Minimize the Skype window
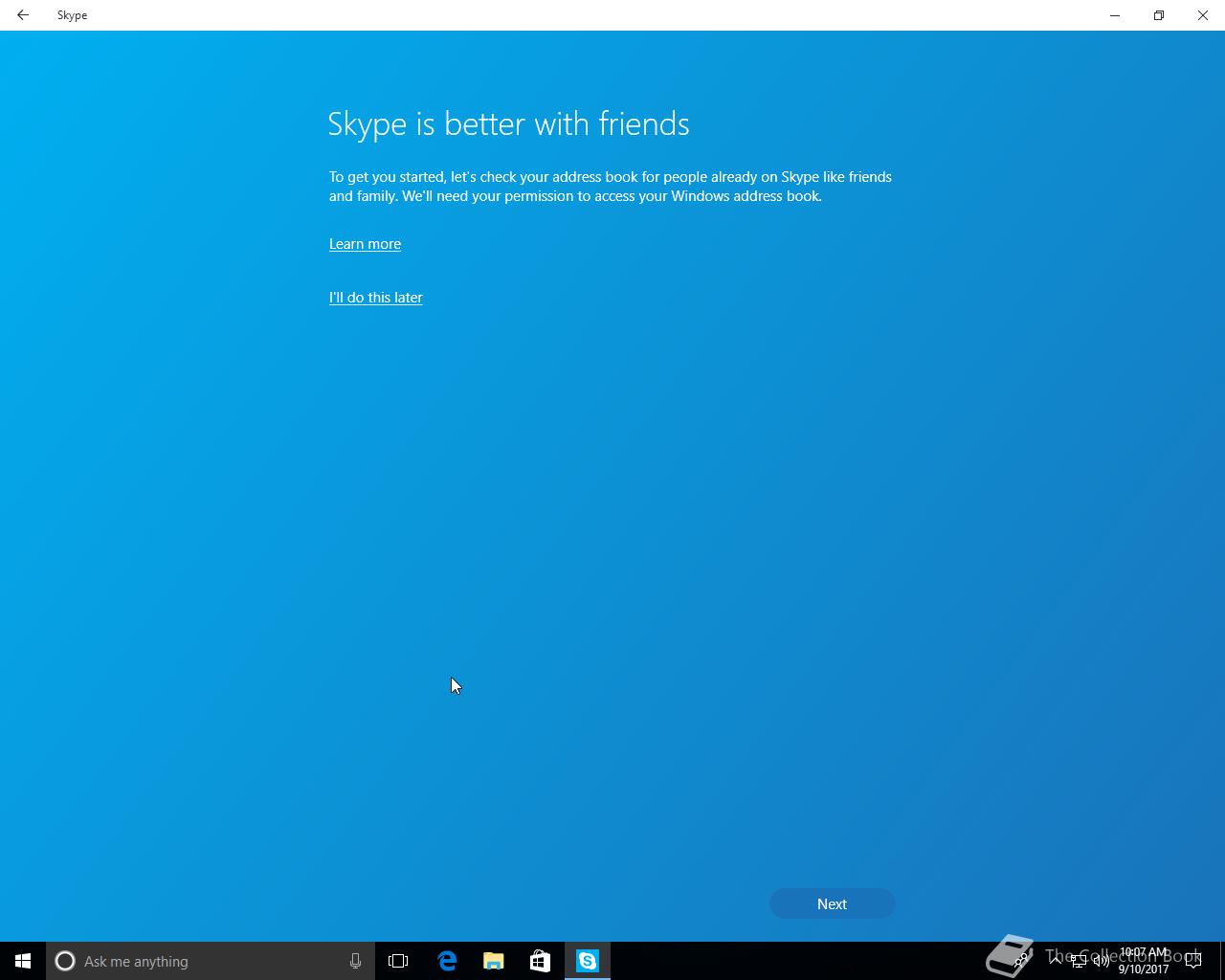This screenshot has width=1225, height=980. tap(1115, 15)
